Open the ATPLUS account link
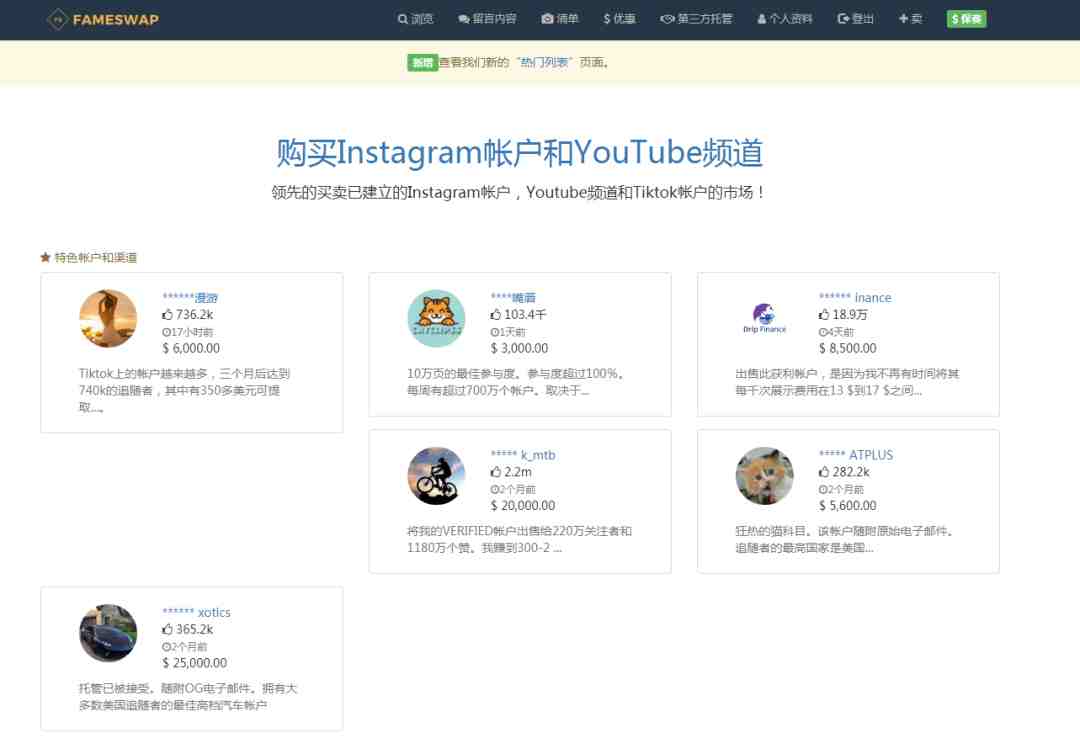The width and height of the screenshot is (1080, 754). 855,455
